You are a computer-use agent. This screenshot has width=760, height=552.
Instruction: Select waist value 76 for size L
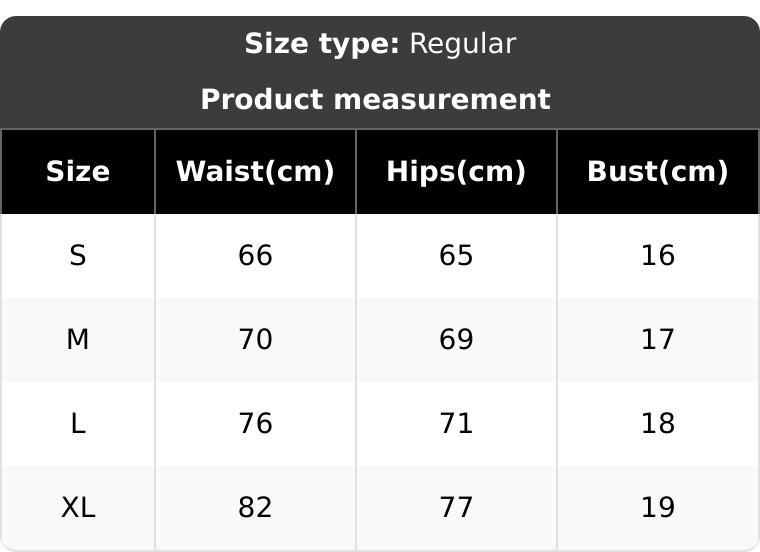pos(255,424)
